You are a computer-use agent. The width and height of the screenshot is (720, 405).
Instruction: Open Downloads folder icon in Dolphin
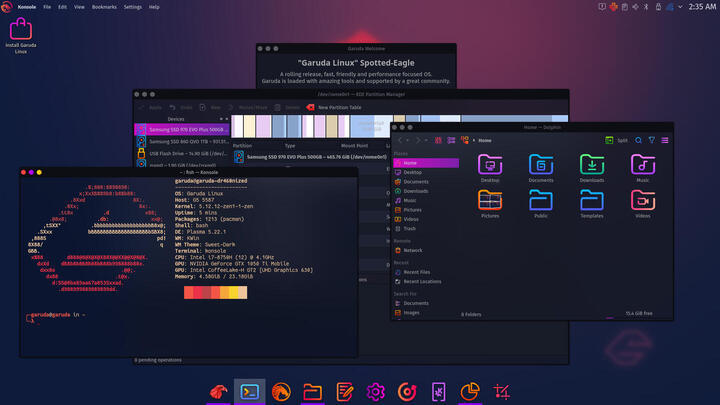coord(591,165)
